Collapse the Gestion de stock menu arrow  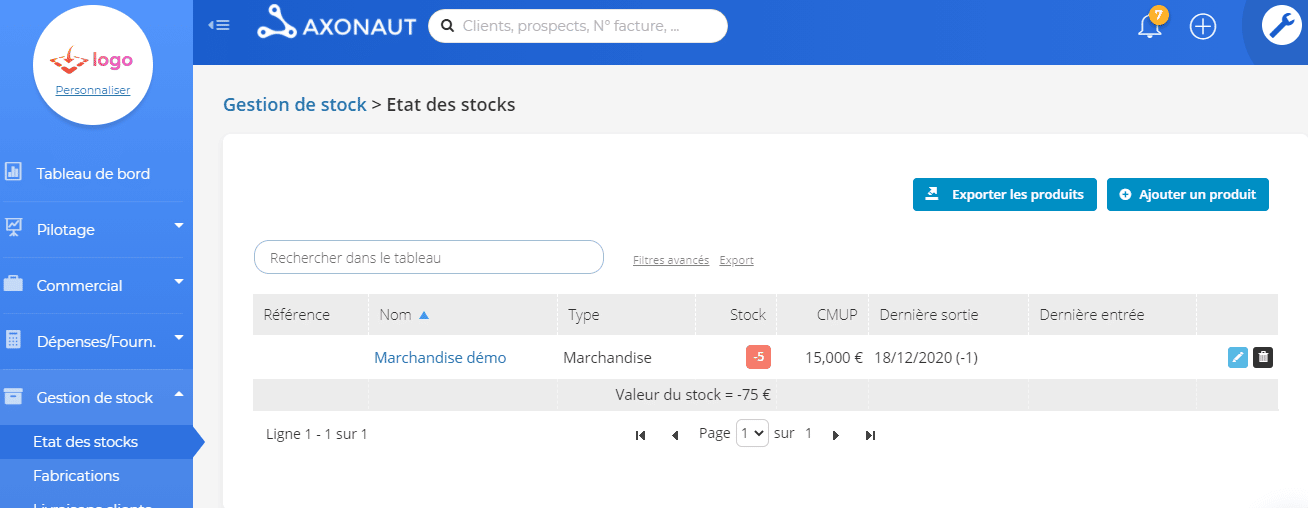pos(179,394)
